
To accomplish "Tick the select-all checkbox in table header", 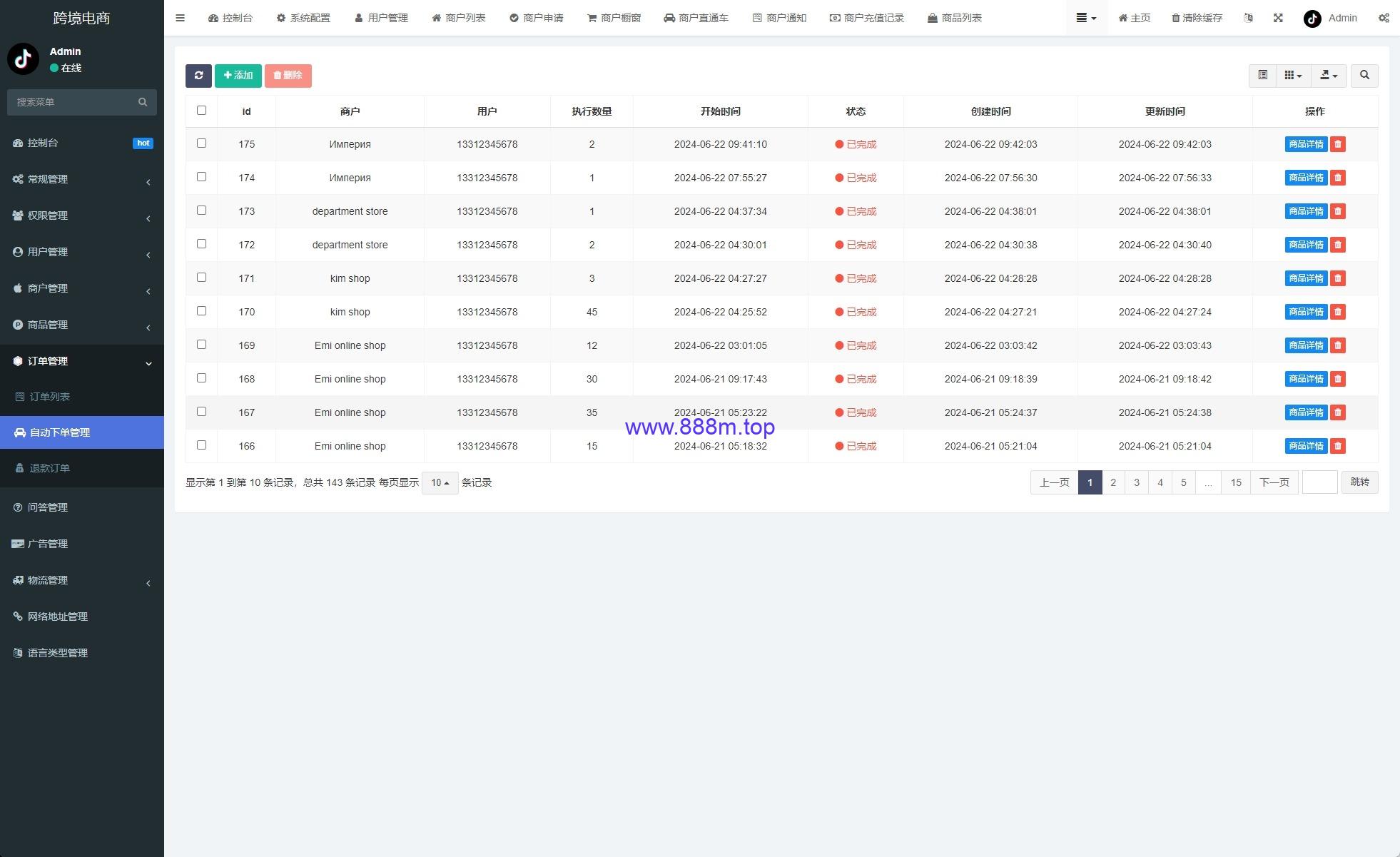I will coord(201,111).
